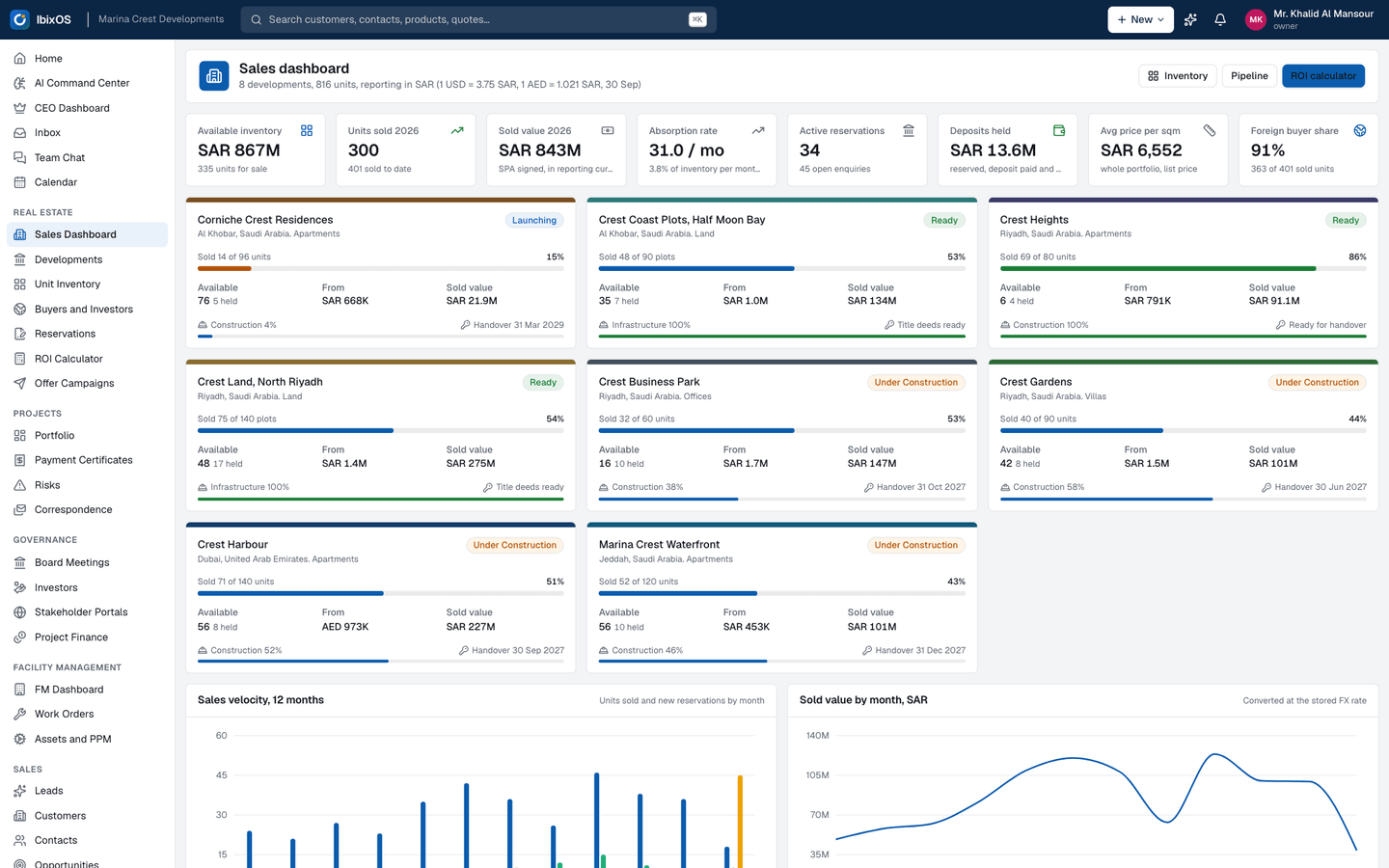Open Payment Certificates in sidebar
This screenshot has width=1389, height=868.
(87, 460)
